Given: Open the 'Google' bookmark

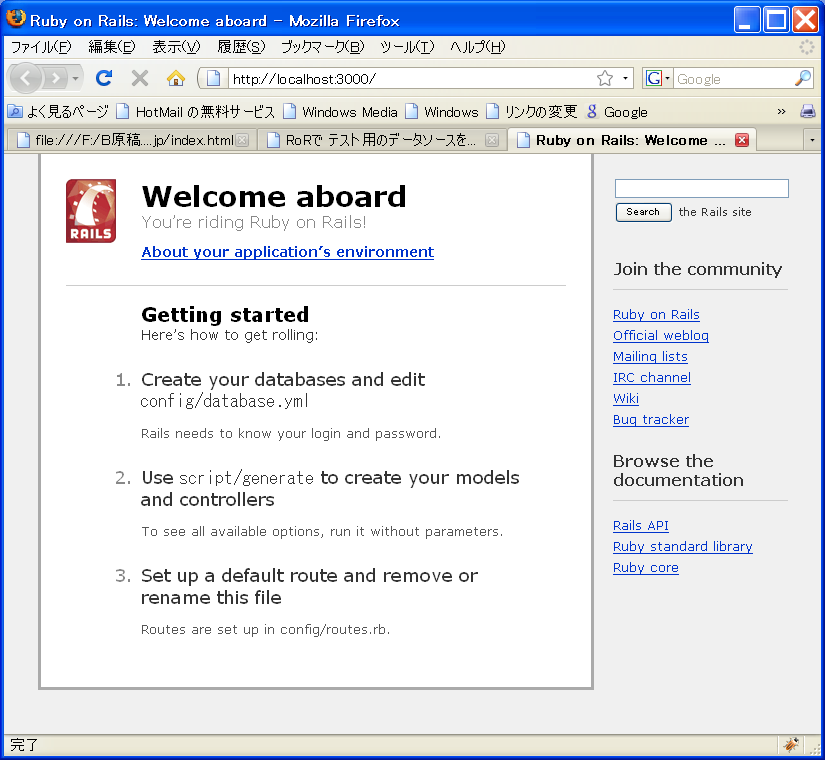Looking at the screenshot, I should point(617,112).
